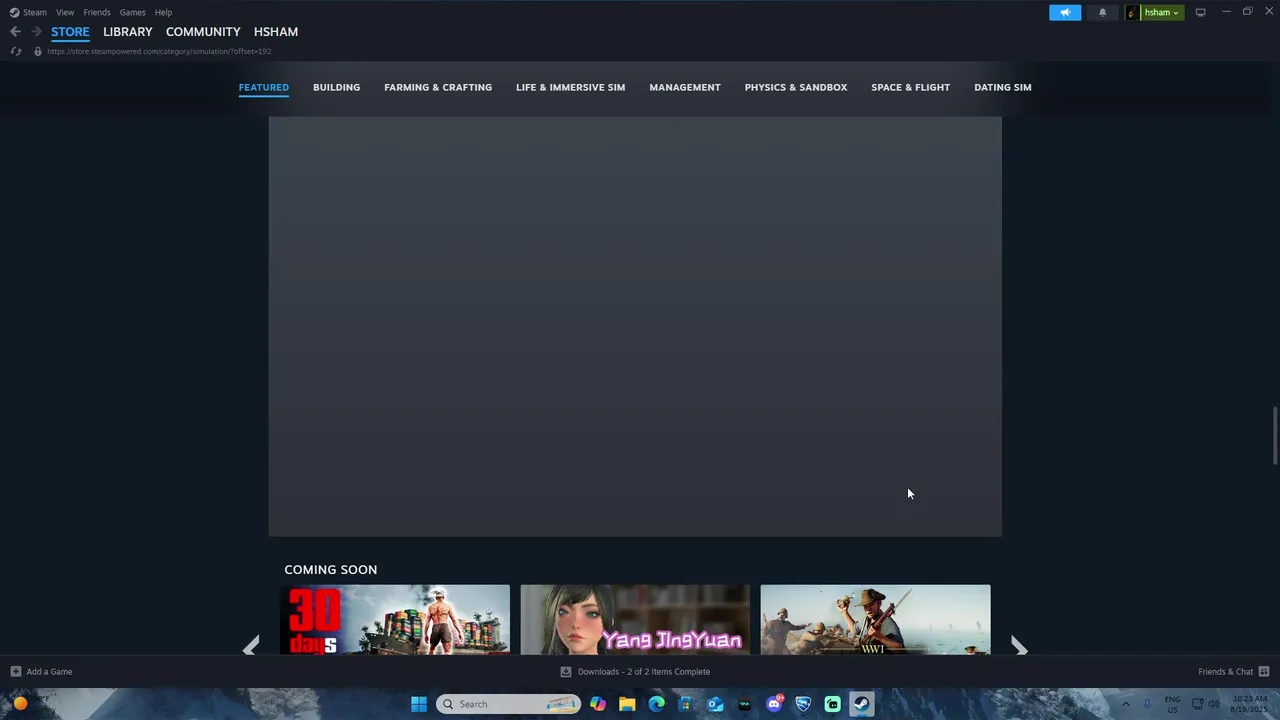Show previous Coming Soon games
Screen dimensions: 1280x720
point(251,647)
